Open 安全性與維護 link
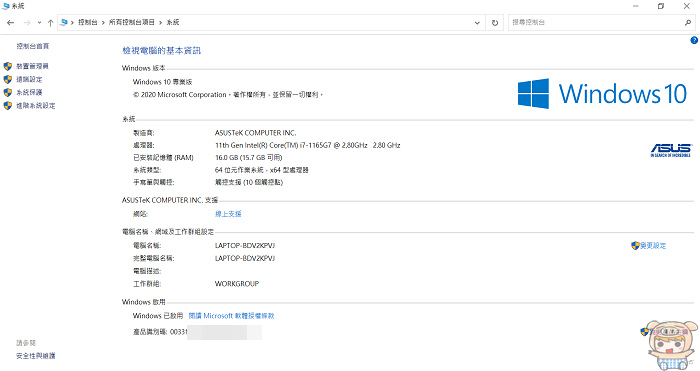This screenshot has height=371, width=700. 36,356
